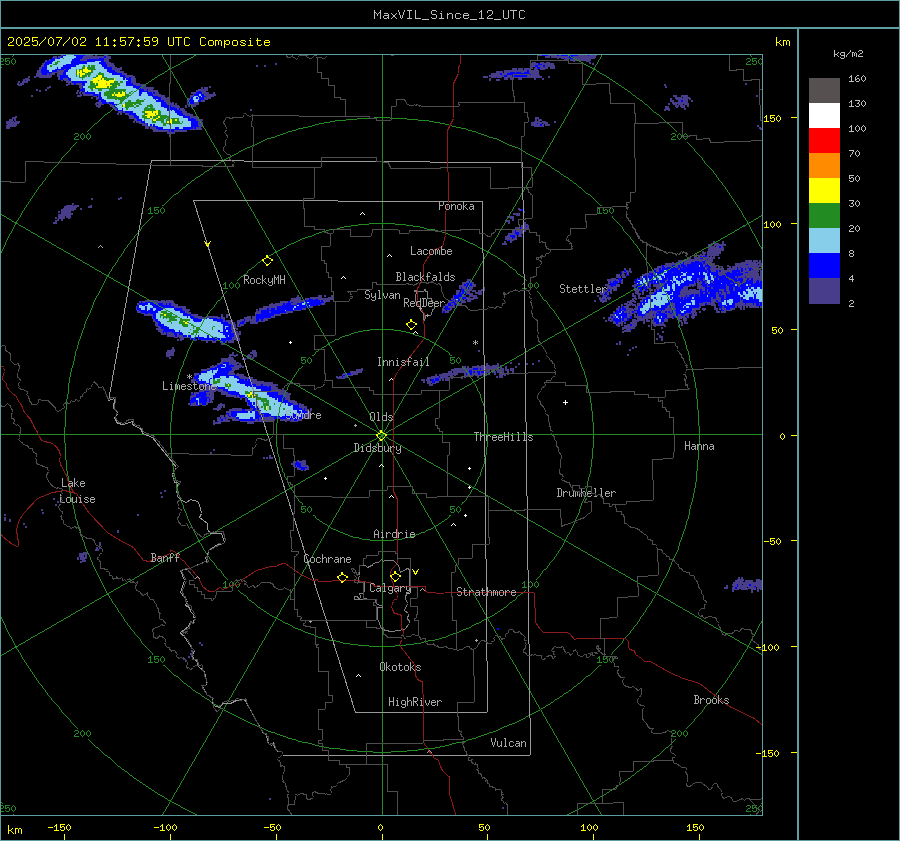Click the Ponoka town label
The height and width of the screenshot is (841, 900).
click(456, 206)
